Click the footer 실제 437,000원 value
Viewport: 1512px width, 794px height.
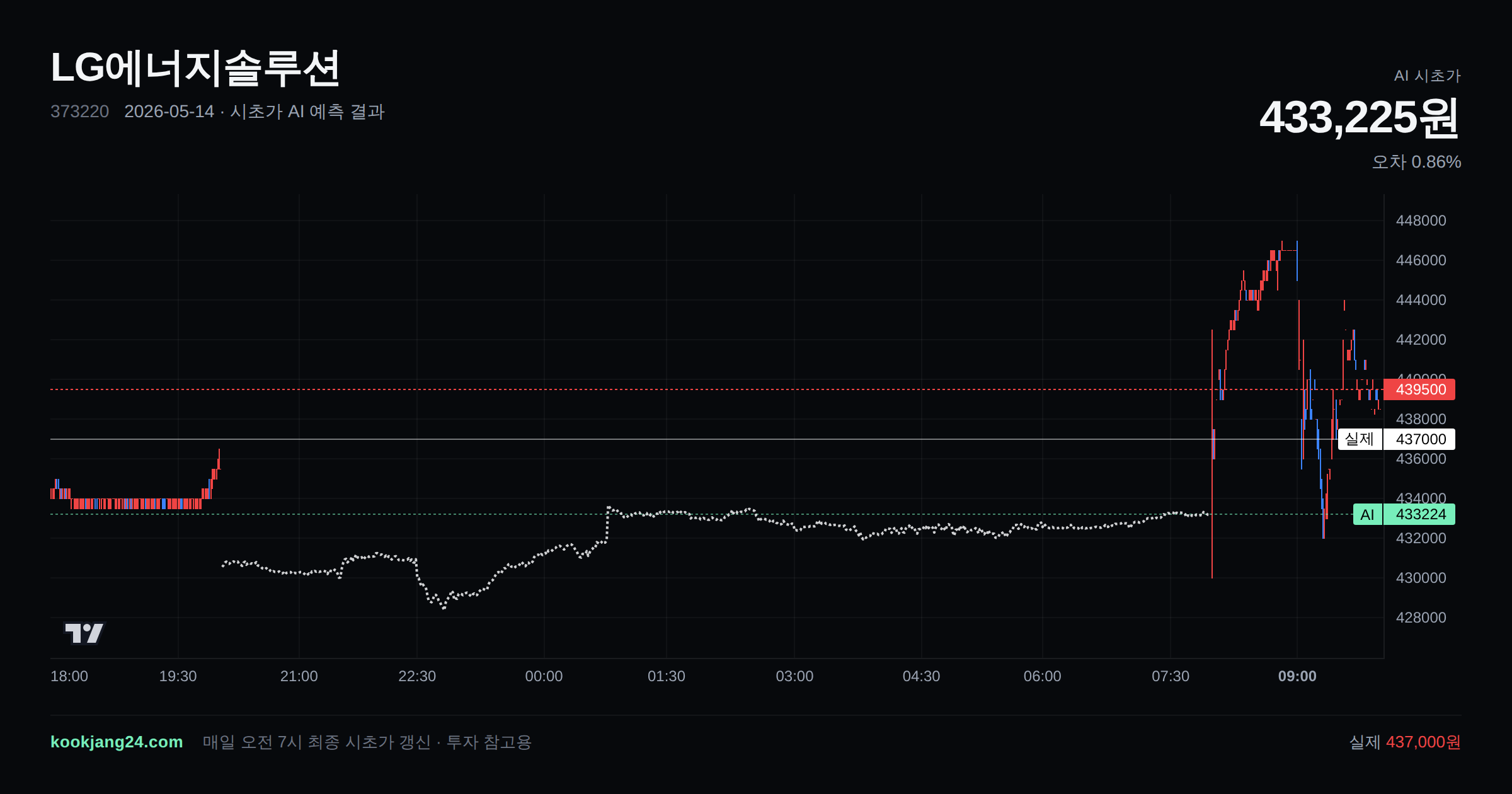tap(1405, 742)
